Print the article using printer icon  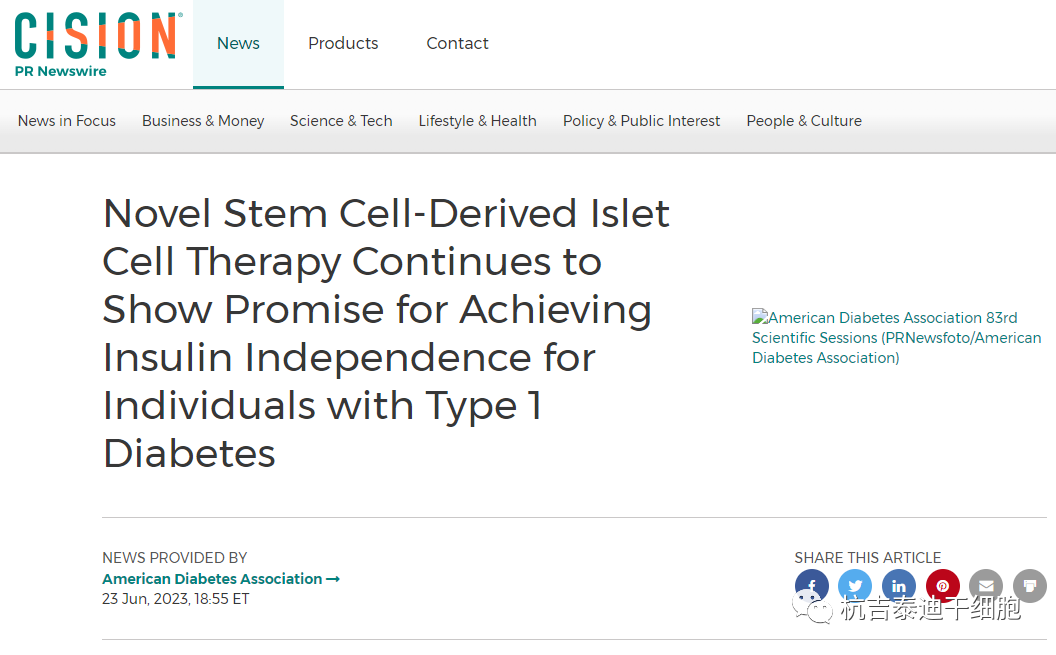[1030, 586]
